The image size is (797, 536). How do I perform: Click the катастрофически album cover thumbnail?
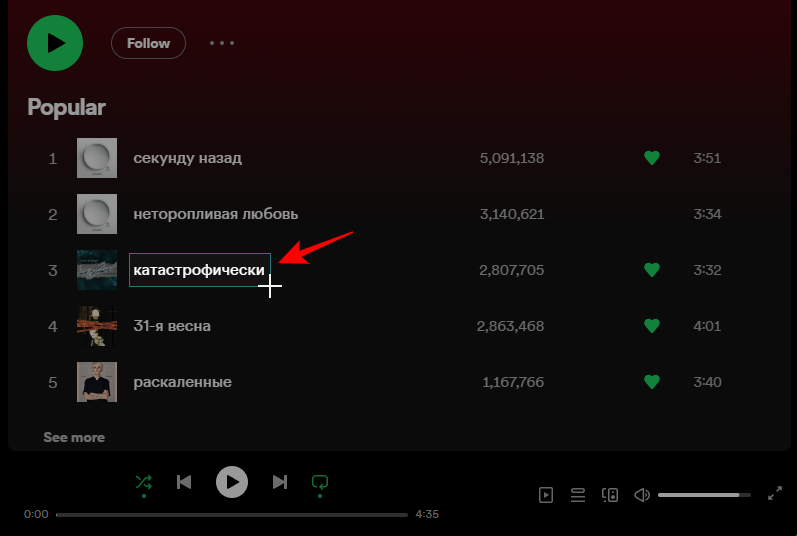(97, 270)
